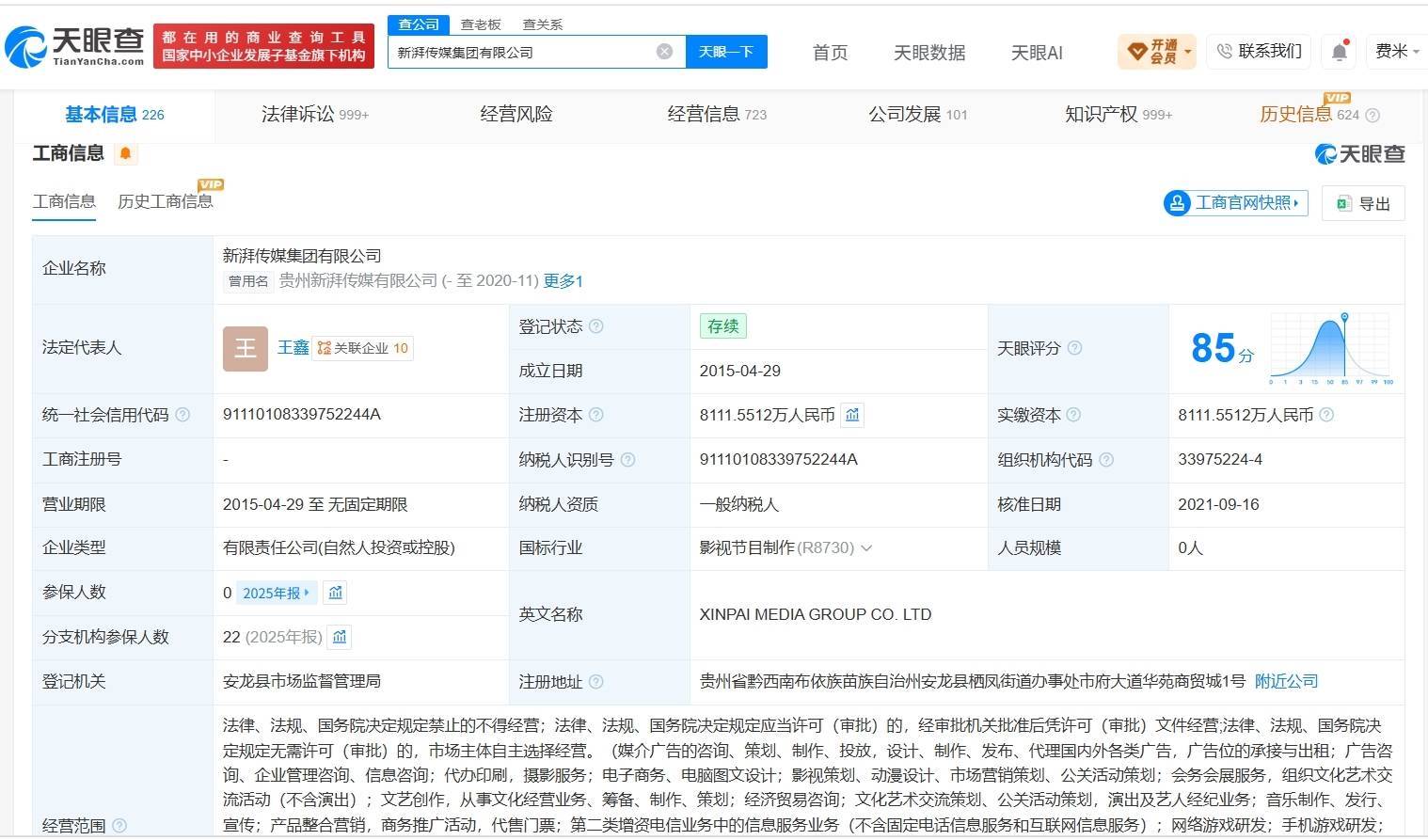Viewport: 1428px width, 840px height.
Task: Click the 登记机关 value 安龙县市场监督管理局
Action: coord(302,682)
